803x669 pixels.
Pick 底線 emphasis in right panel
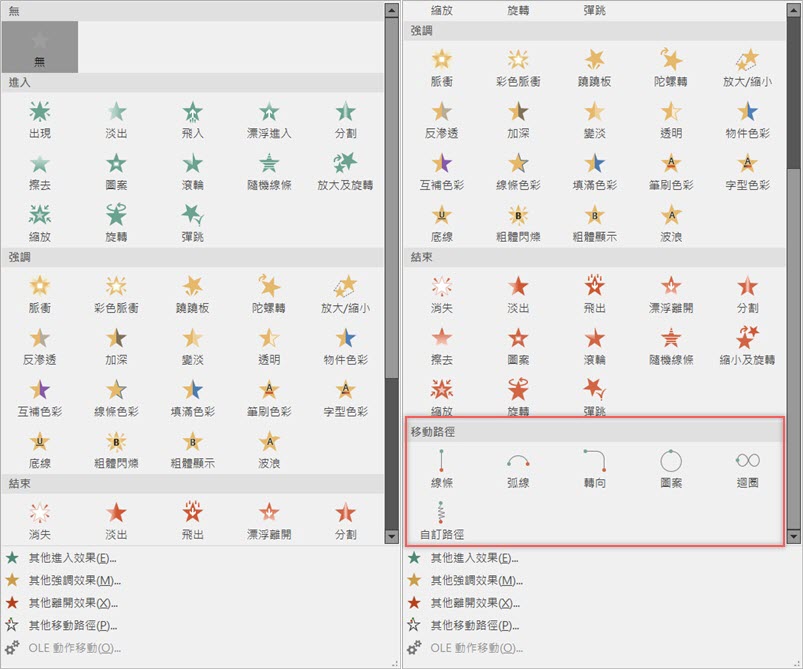point(441,223)
